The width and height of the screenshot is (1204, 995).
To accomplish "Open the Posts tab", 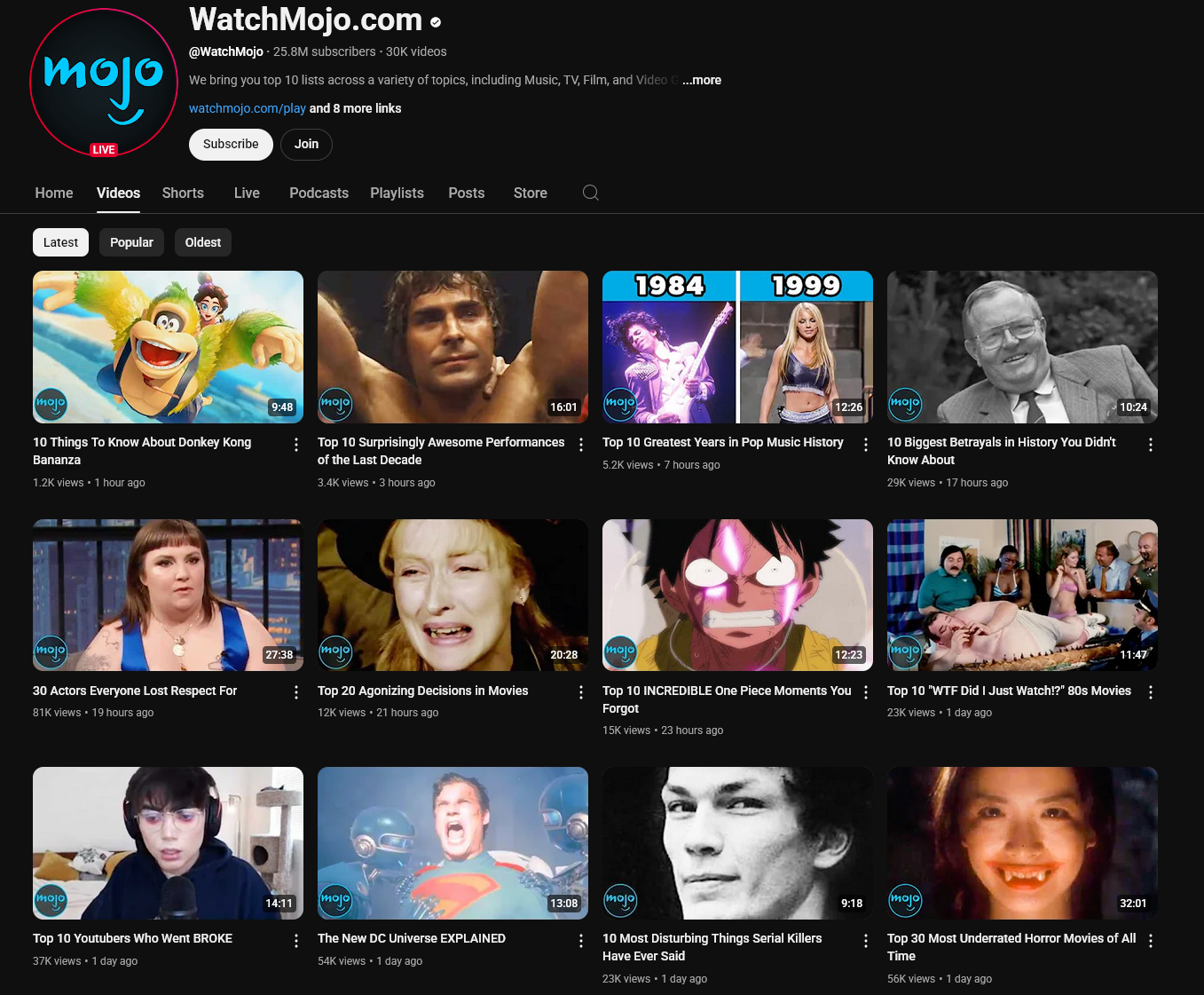I will (x=467, y=193).
